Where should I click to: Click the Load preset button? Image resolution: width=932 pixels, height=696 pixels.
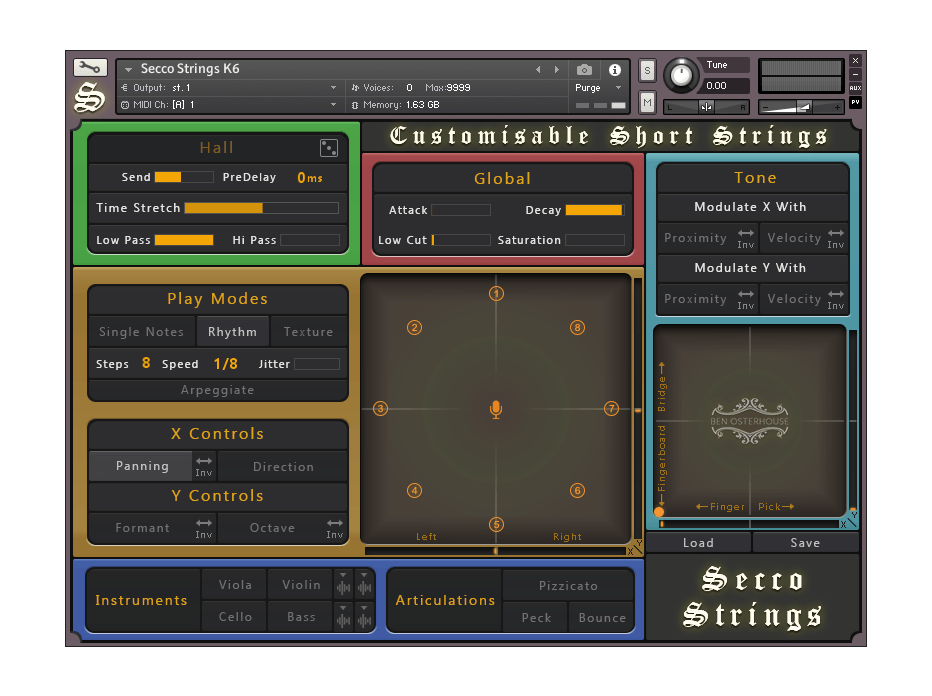698,543
